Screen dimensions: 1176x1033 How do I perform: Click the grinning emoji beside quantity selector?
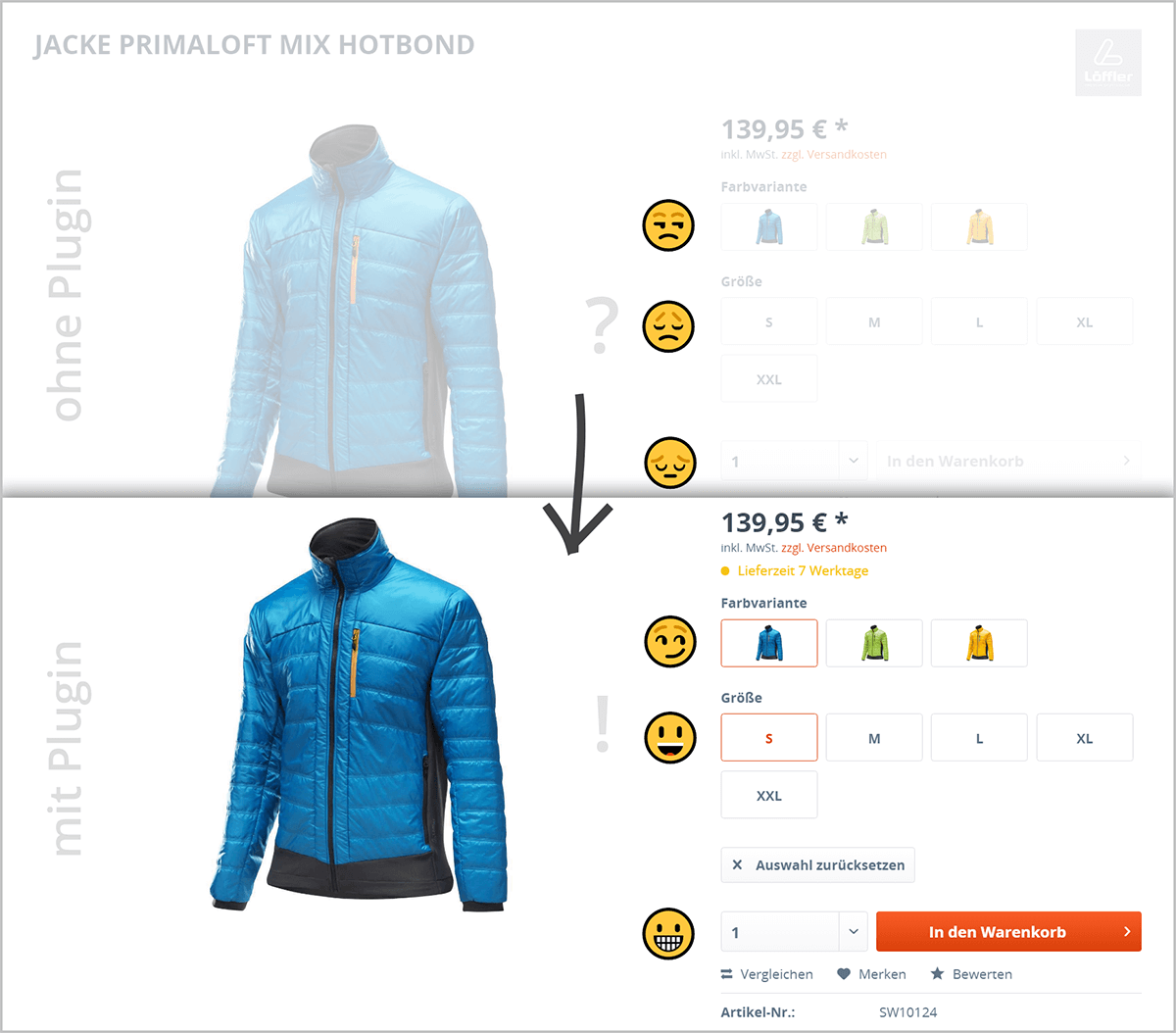(668, 933)
